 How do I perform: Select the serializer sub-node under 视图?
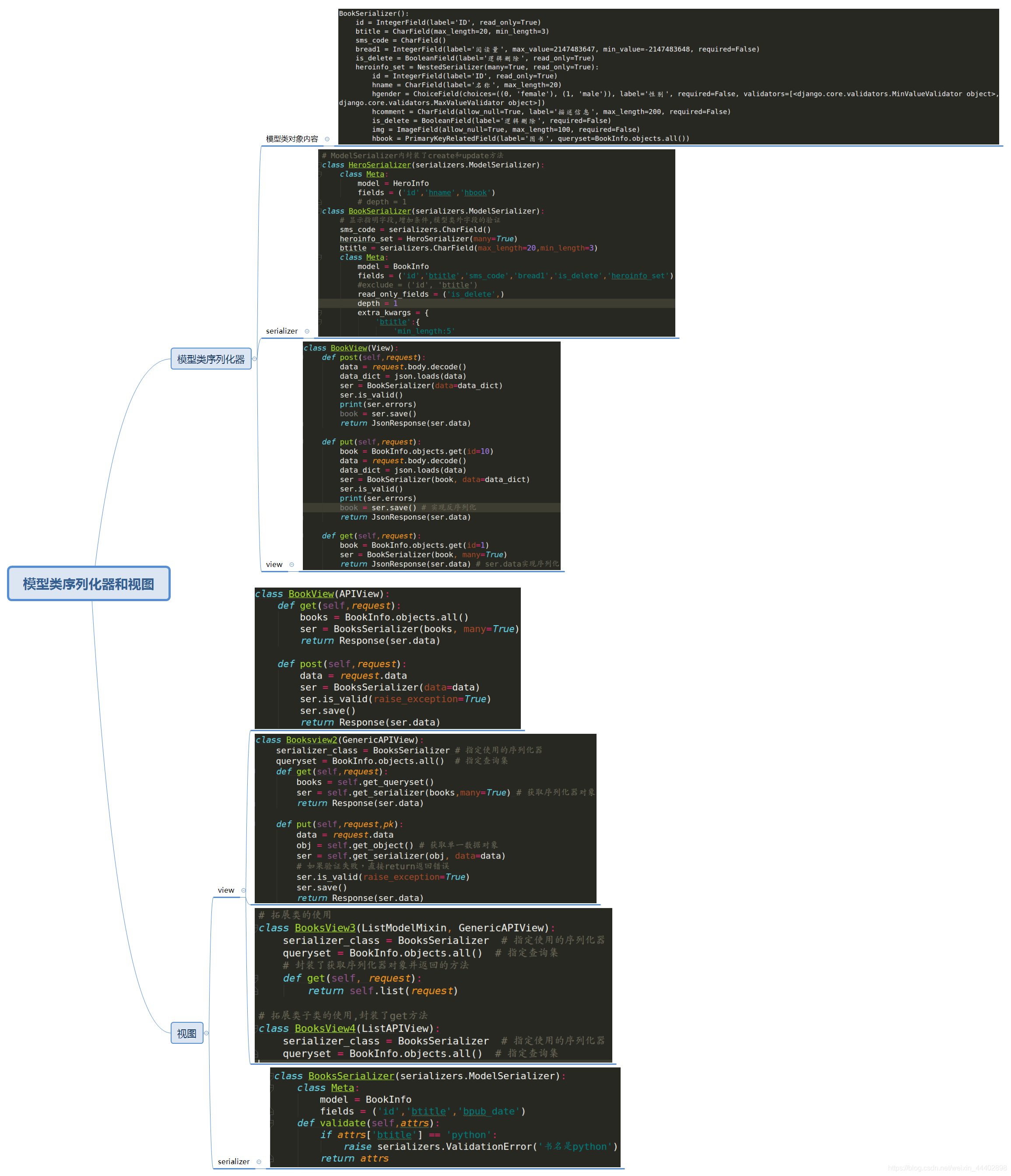coord(234,1161)
